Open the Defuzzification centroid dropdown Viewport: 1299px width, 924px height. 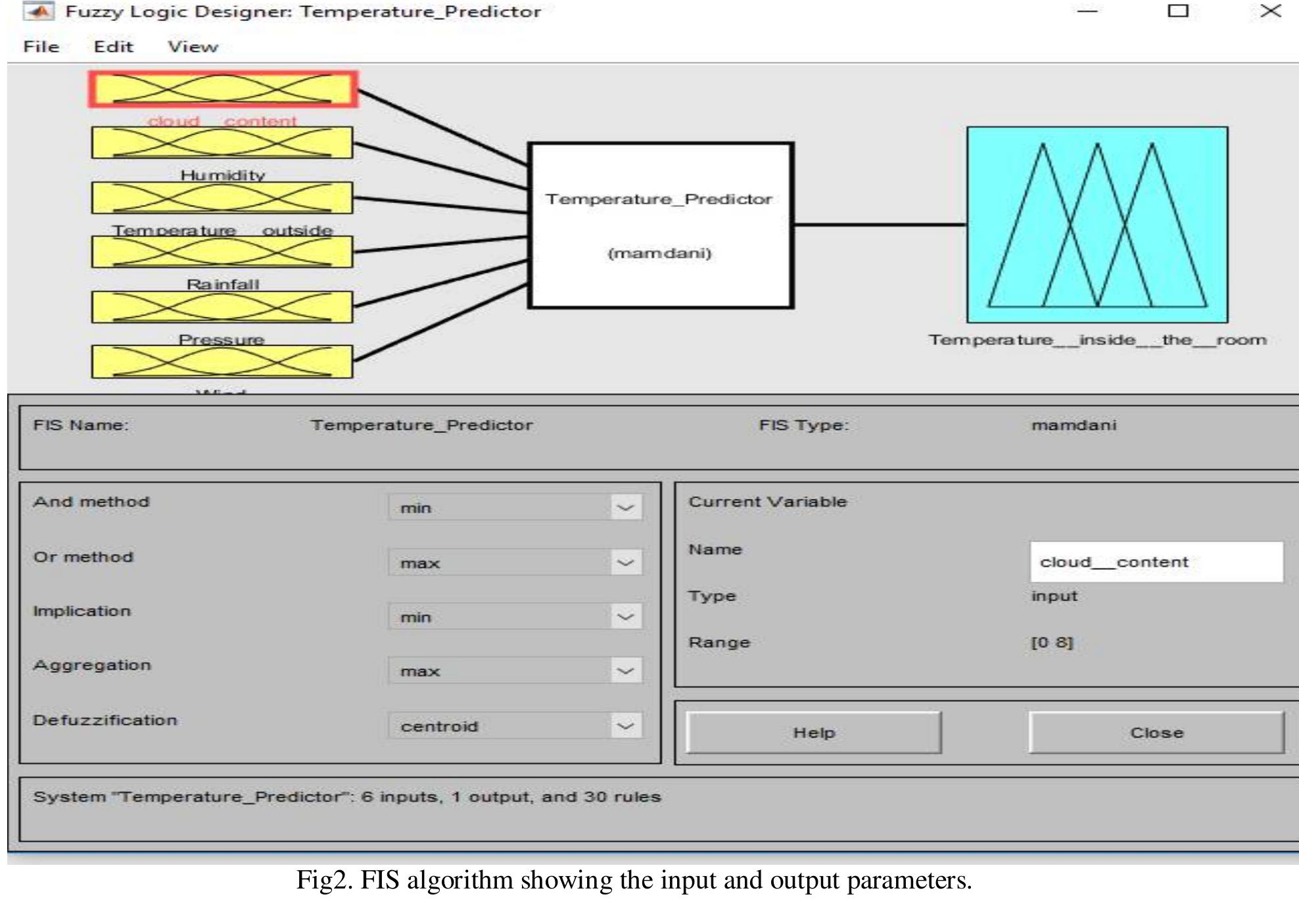[515, 726]
